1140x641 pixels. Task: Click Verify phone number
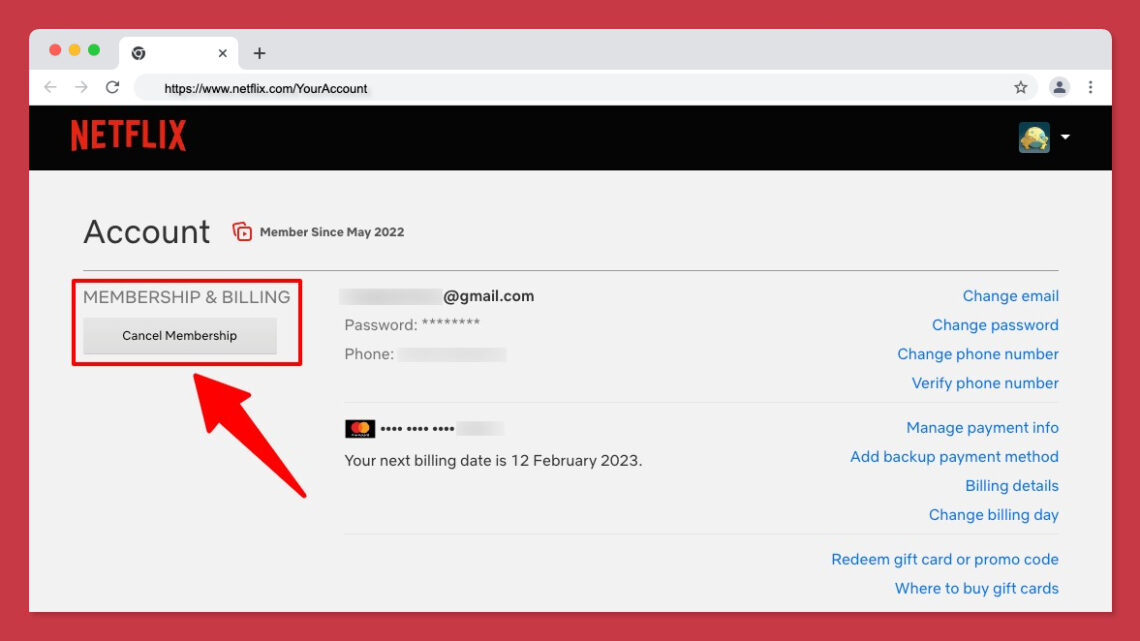(984, 383)
